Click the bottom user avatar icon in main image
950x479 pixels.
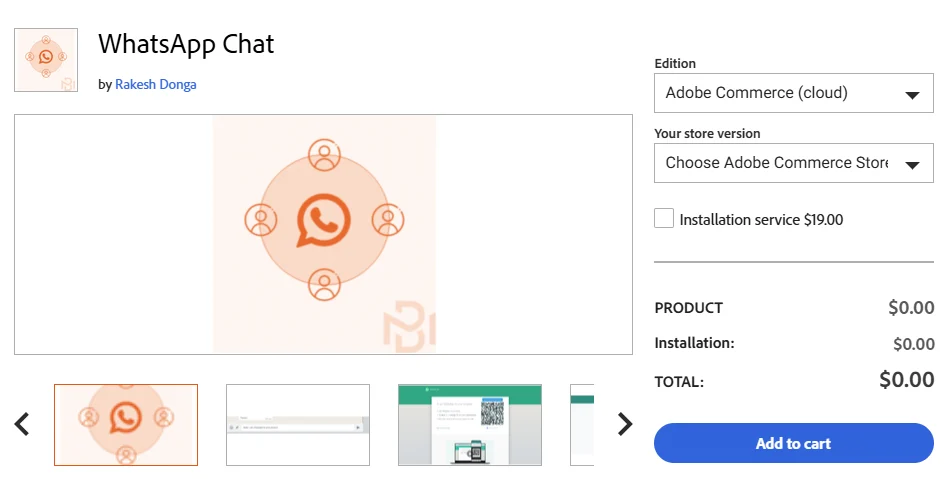[x=324, y=284]
